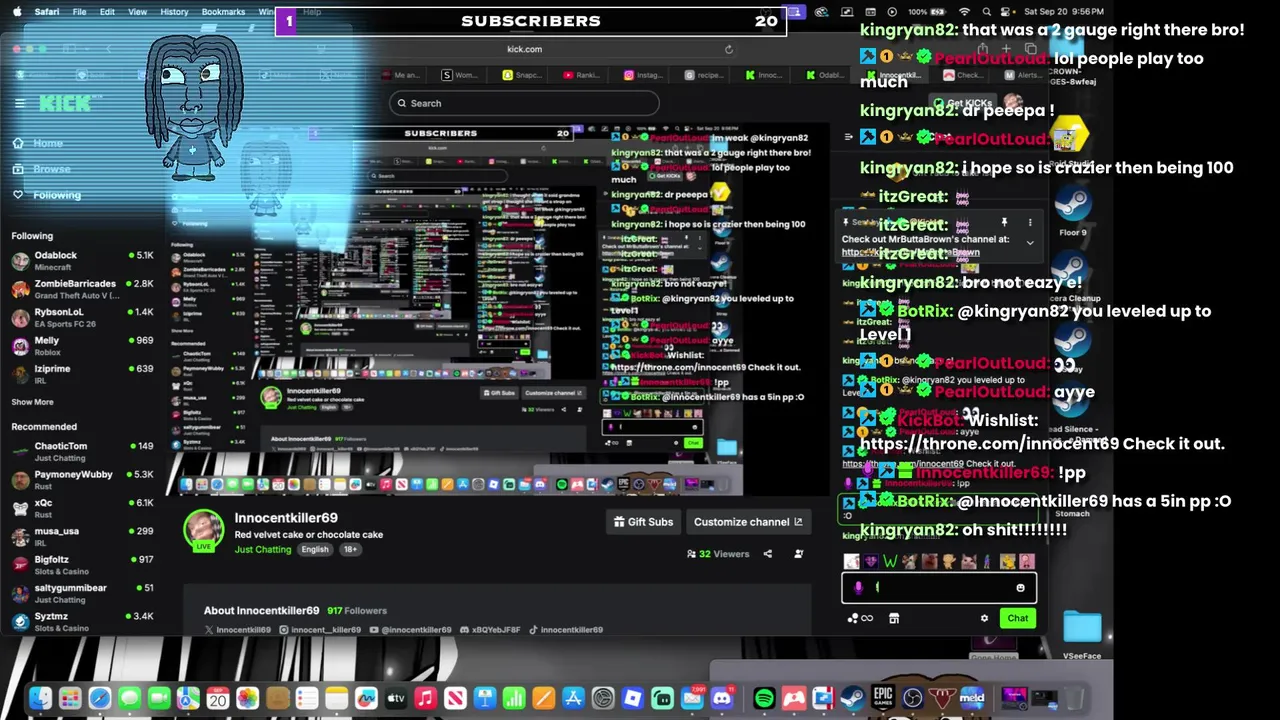Launch FaceTime from the Dock

tap(159, 698)
